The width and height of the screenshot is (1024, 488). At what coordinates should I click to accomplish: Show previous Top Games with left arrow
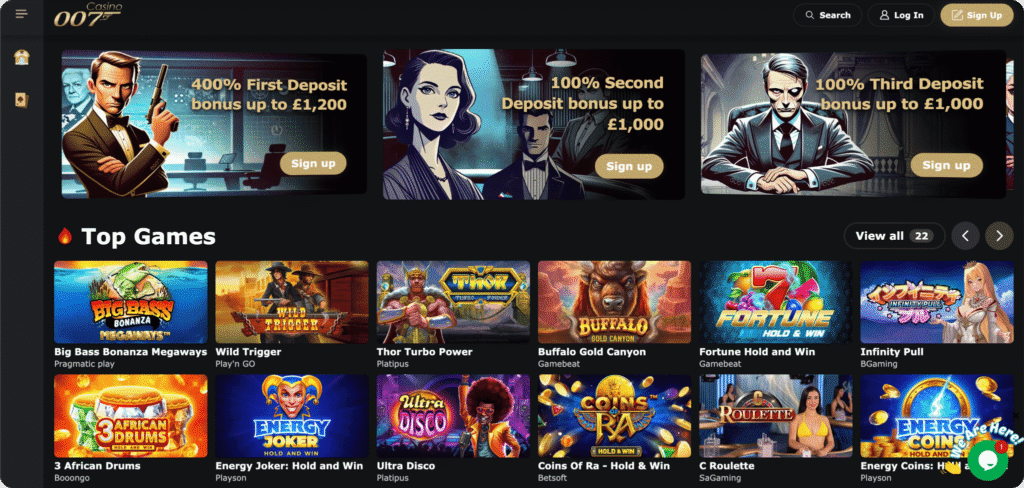click(965, 236)
